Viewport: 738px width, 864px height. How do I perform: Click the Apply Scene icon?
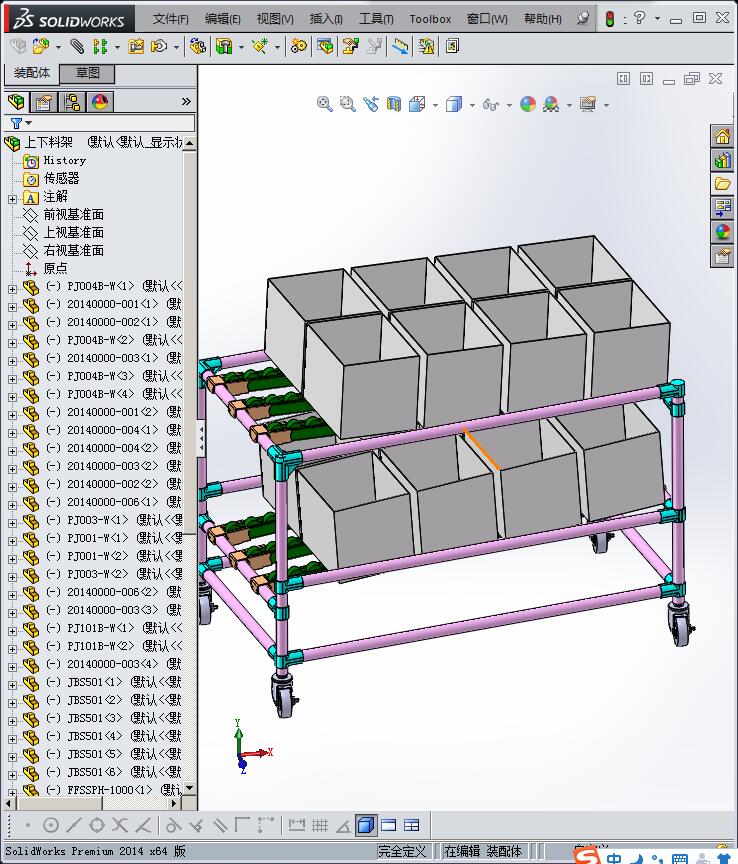point(551,104)
